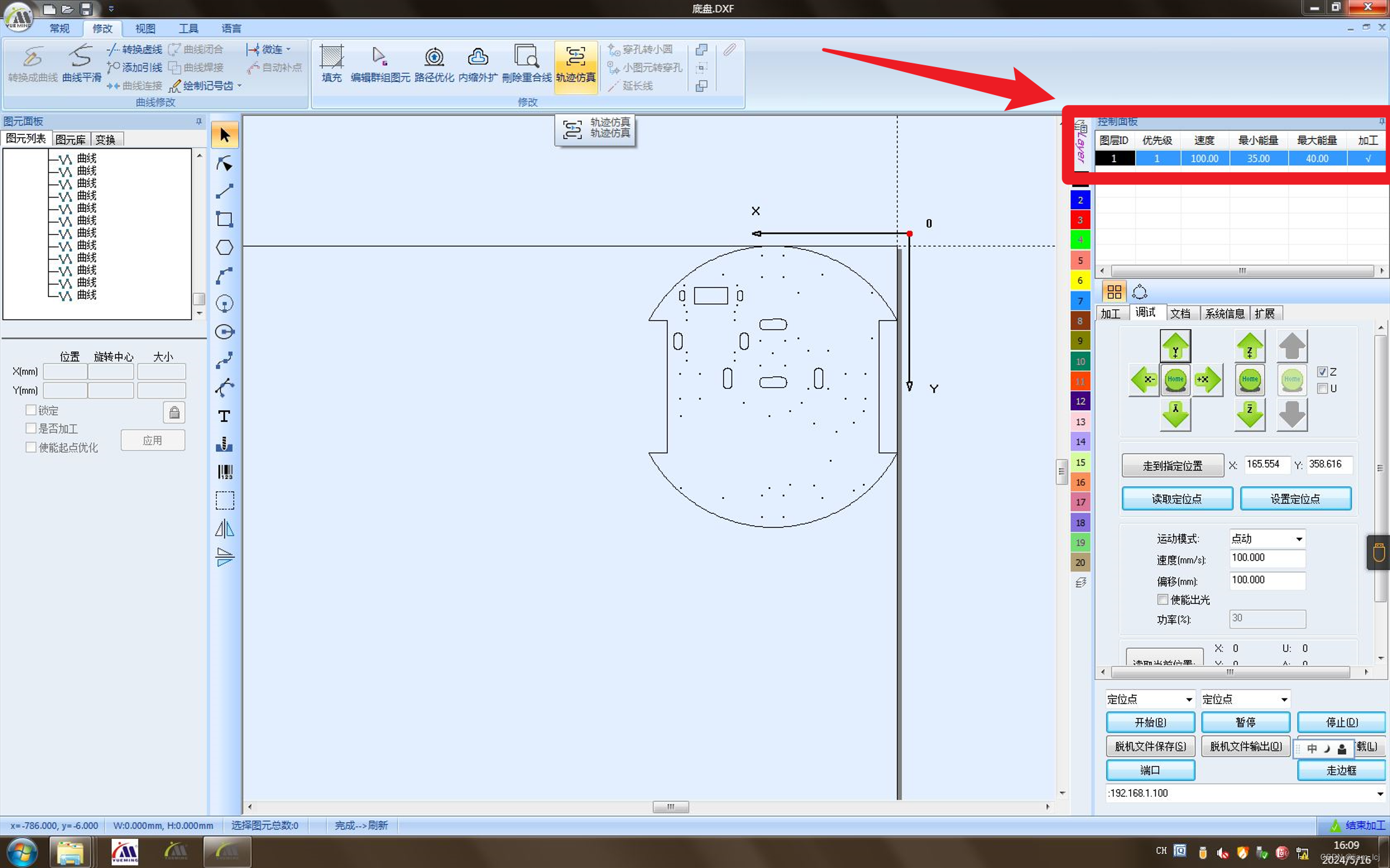Lower the Z axis with green arrow
This screenshot has width=1390, height=868.
pyautogui.click(x=1250, y=414)
